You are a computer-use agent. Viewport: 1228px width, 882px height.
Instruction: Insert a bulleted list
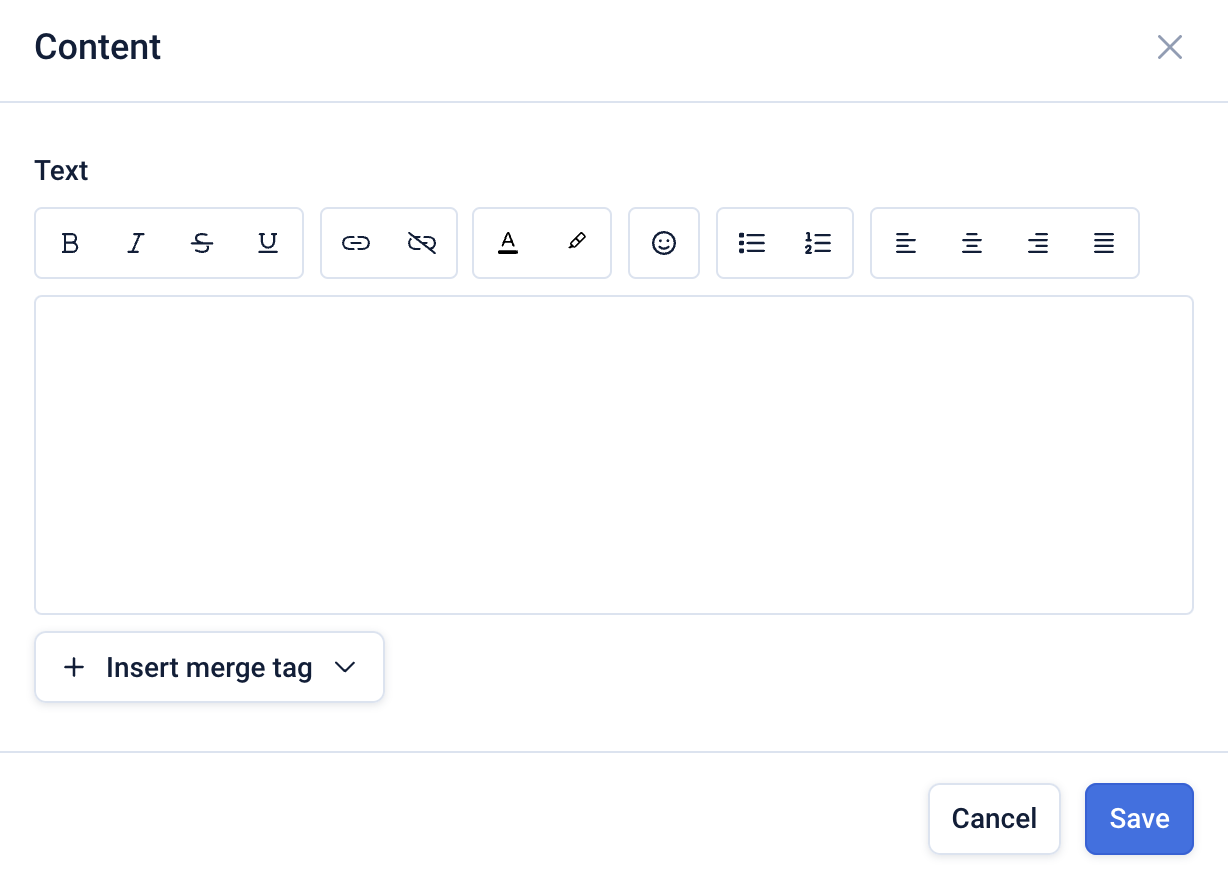pyautogui.click(x=752, y=243)
